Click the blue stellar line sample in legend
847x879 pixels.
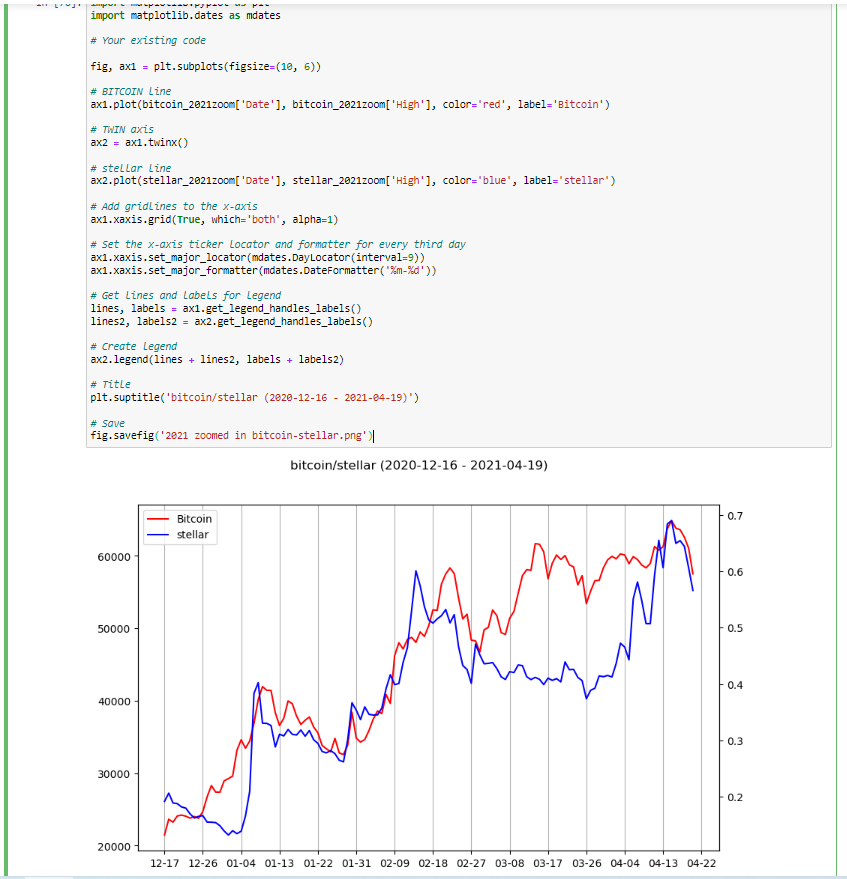tap(158, 535)
